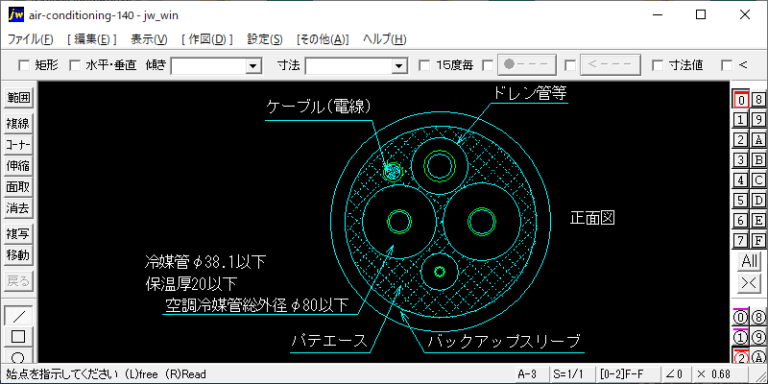Toggle layer F button
Screen dimensions: 768x384
[x=759, y=240]
